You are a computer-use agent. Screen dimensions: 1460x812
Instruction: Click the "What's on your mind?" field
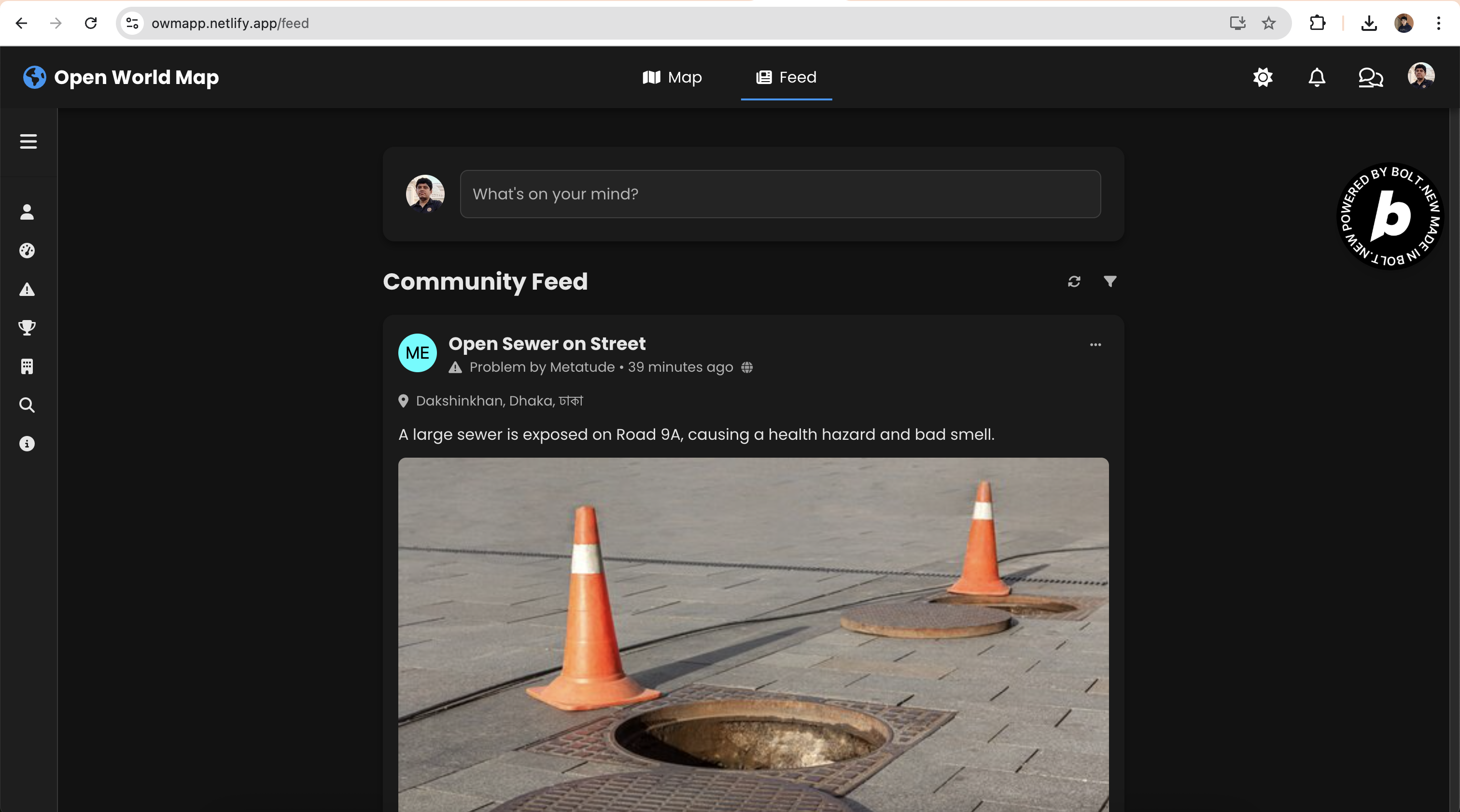[x=780, y=194]
